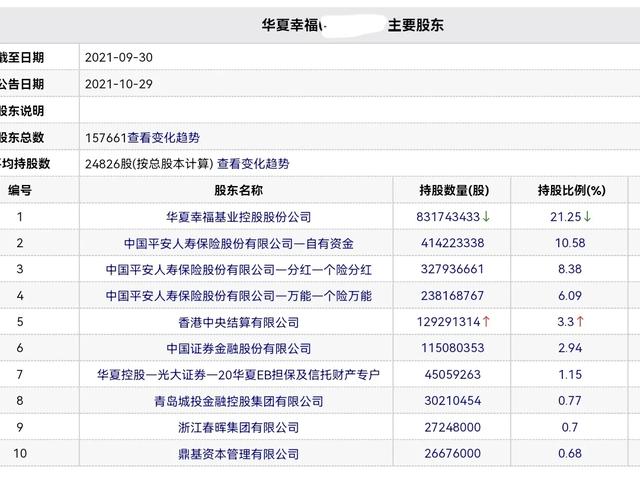Viewport: 640px width, 479px height.
Task: Open 中国平安人寿保险—分红—个险分红 shareholder link
Action: pyautogui.click(x=238, y=269)
